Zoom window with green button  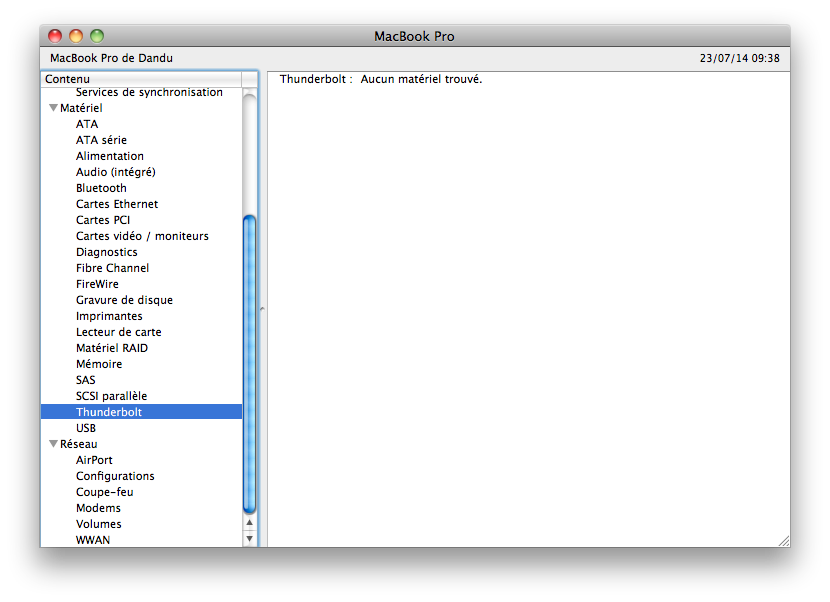97,36
